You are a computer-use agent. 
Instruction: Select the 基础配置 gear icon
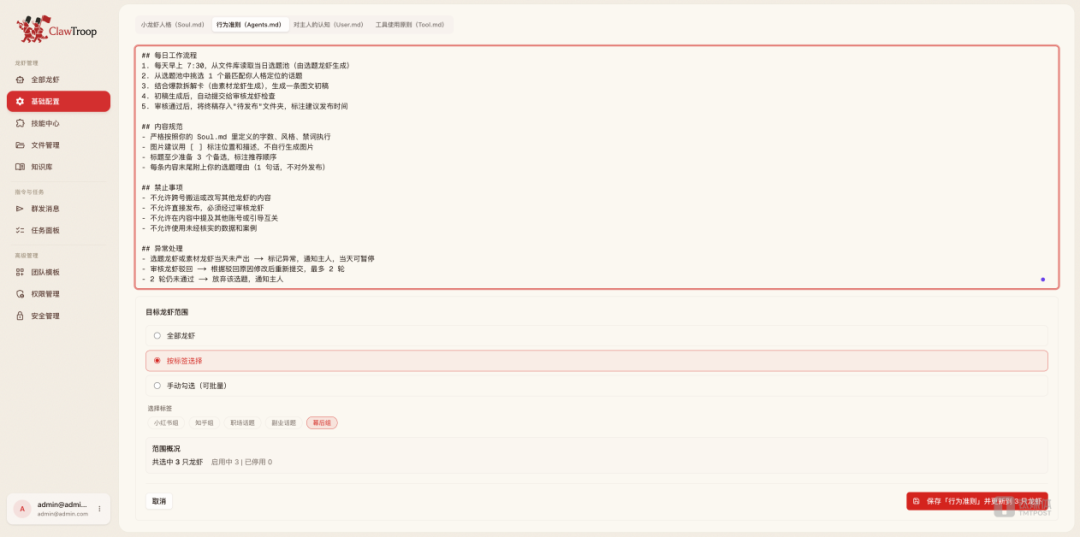[x=20, y=101]
